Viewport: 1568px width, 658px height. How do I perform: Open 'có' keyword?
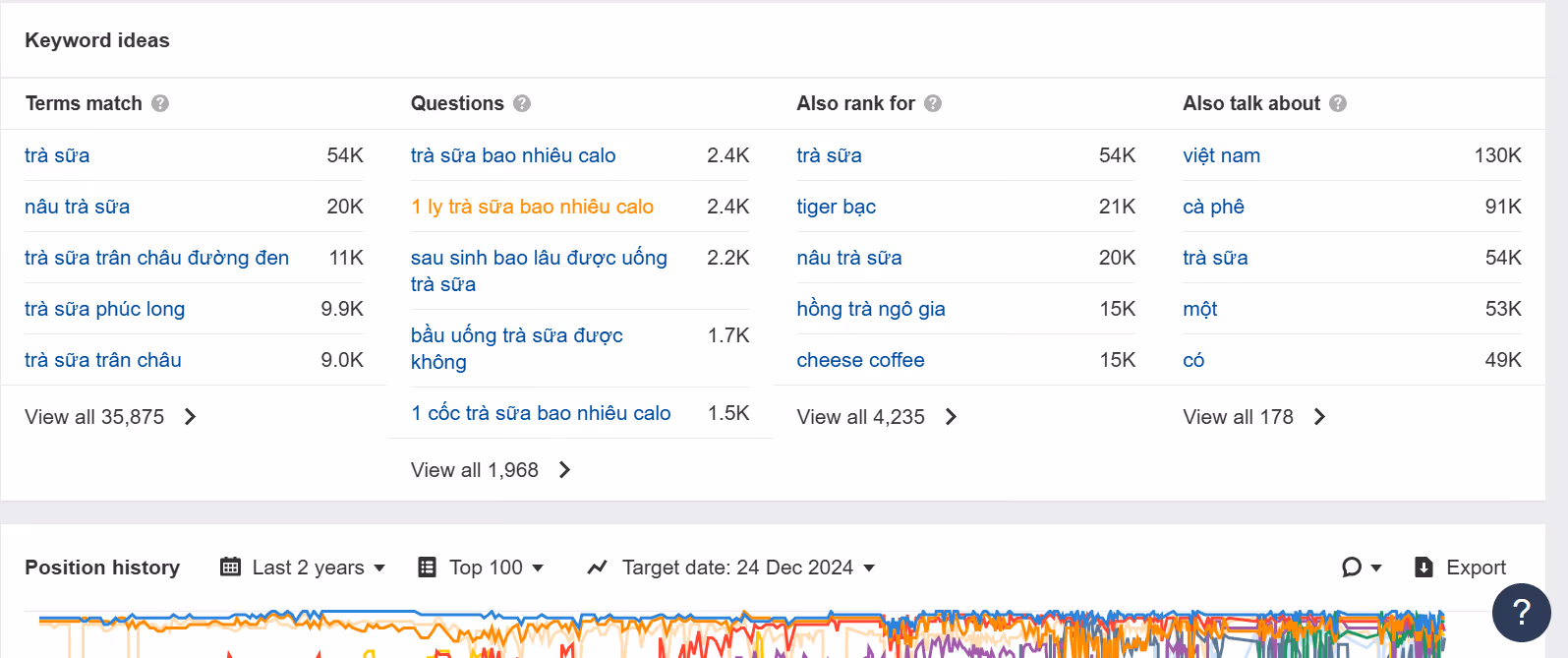click(x=1194, y=360)
